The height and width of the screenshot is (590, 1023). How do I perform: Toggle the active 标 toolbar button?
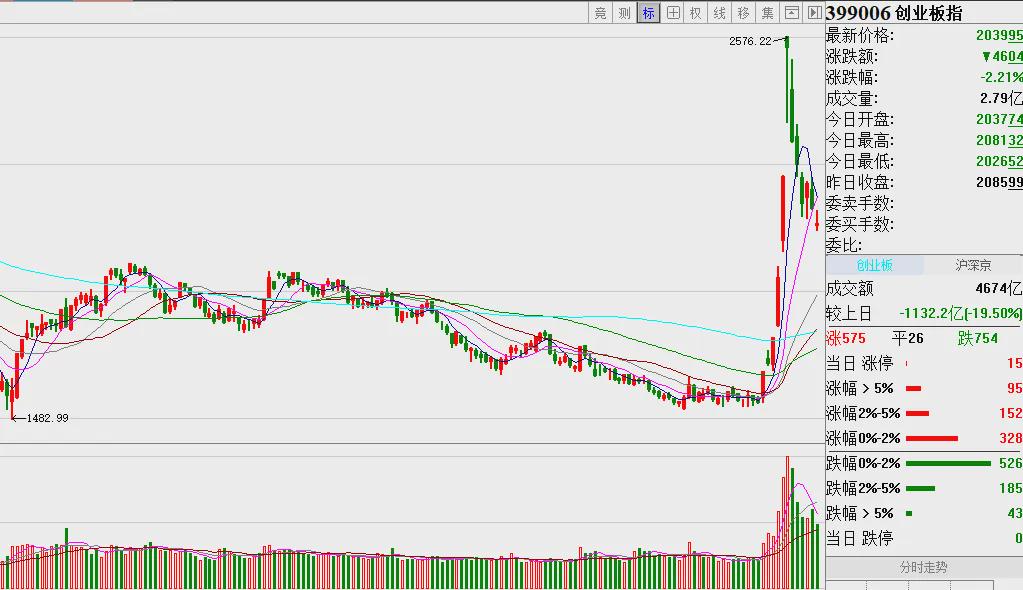pos(649,12)
